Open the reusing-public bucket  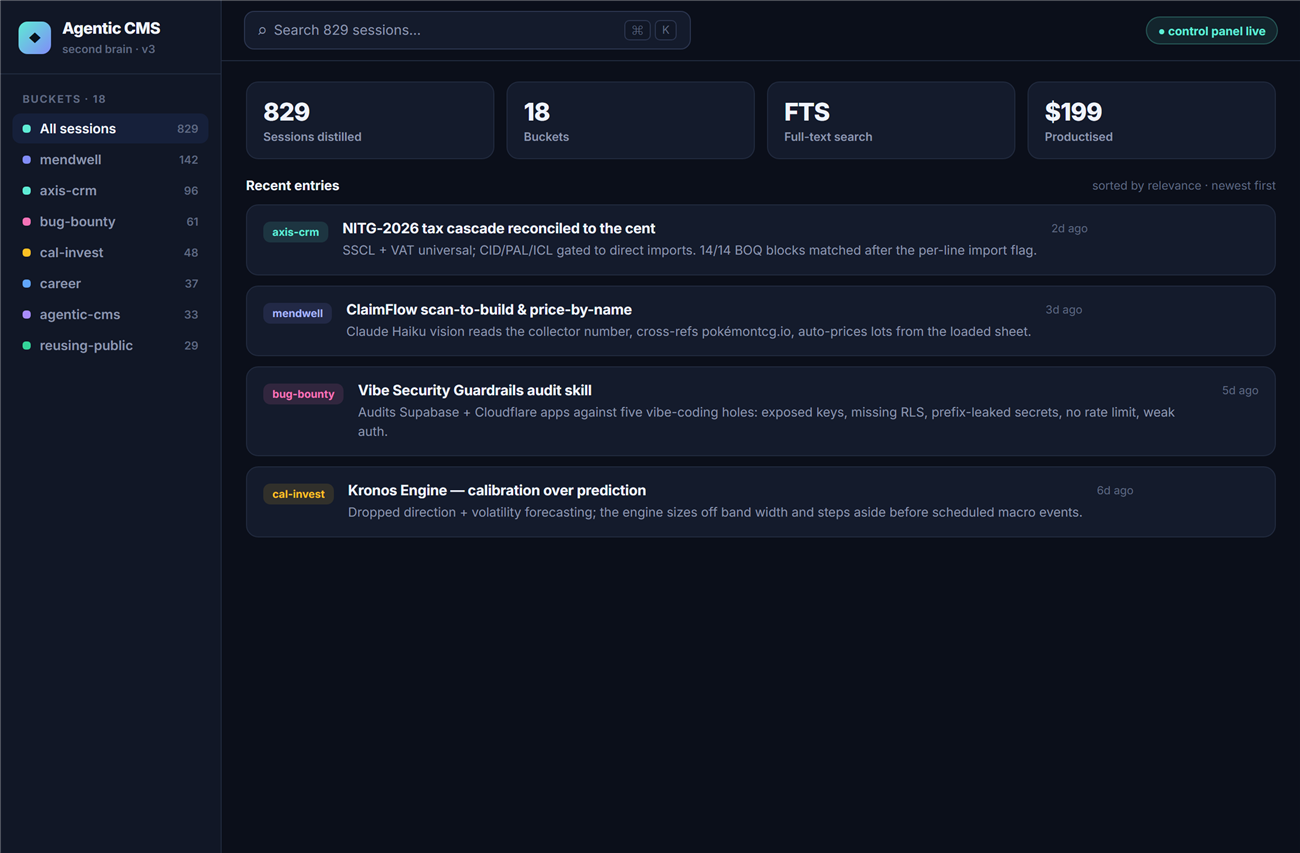[x=110, y=346]
